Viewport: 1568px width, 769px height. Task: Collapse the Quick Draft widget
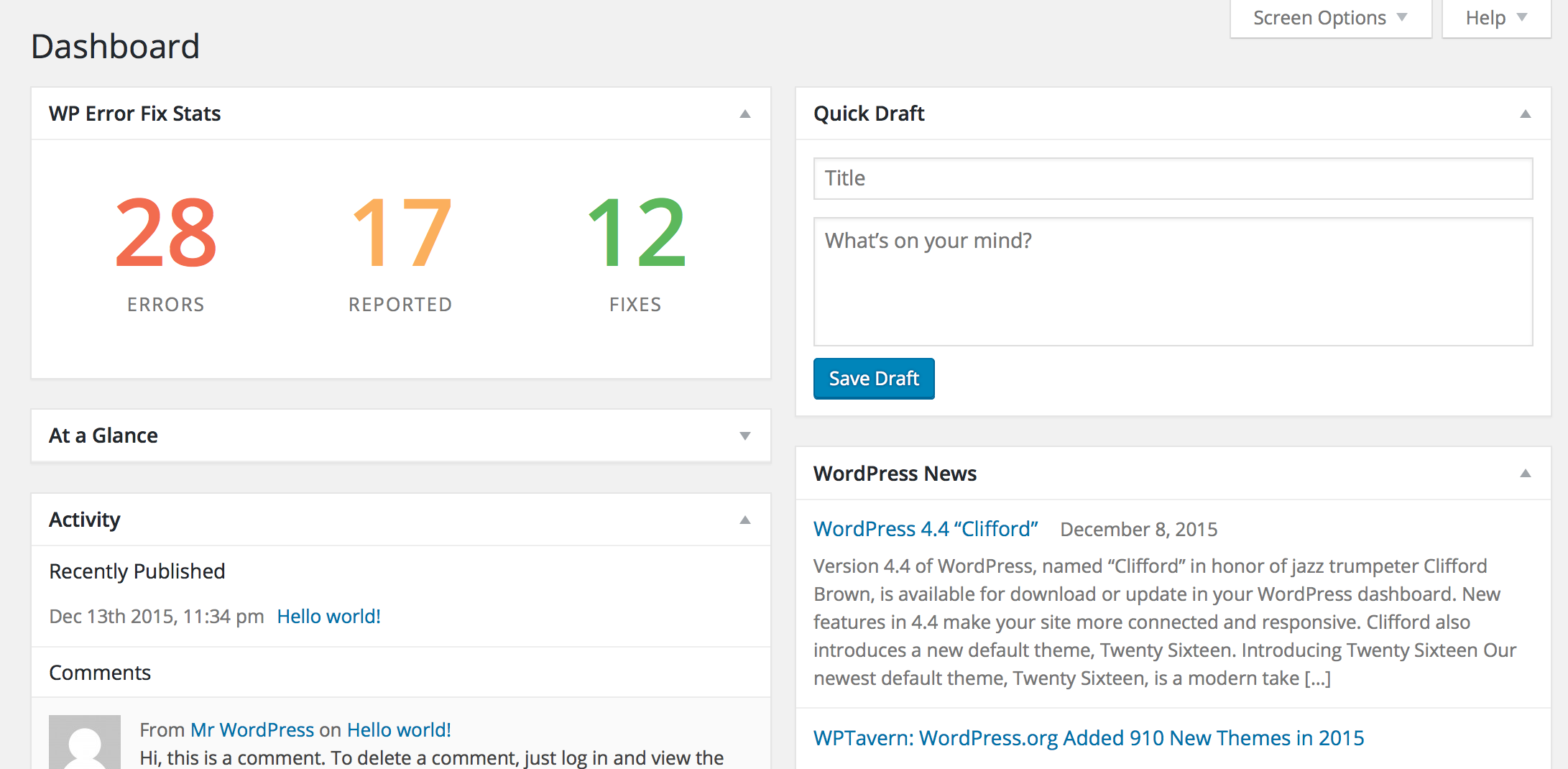[x=1526, y=114]
